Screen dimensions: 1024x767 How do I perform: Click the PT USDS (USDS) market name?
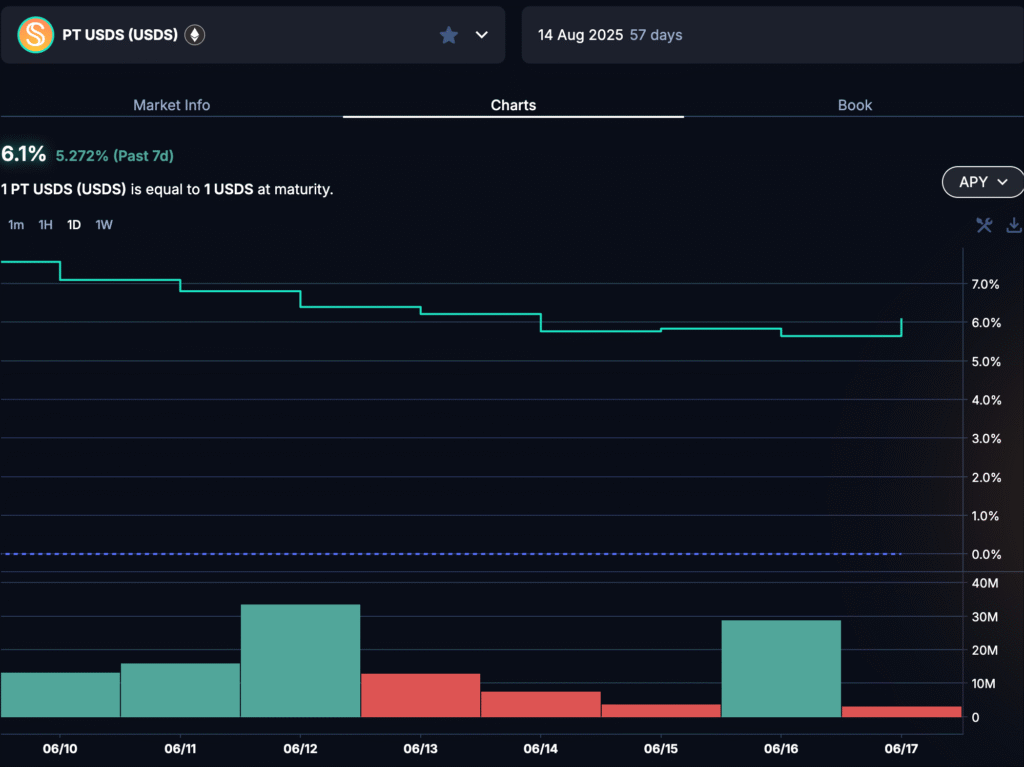[120, 35]
